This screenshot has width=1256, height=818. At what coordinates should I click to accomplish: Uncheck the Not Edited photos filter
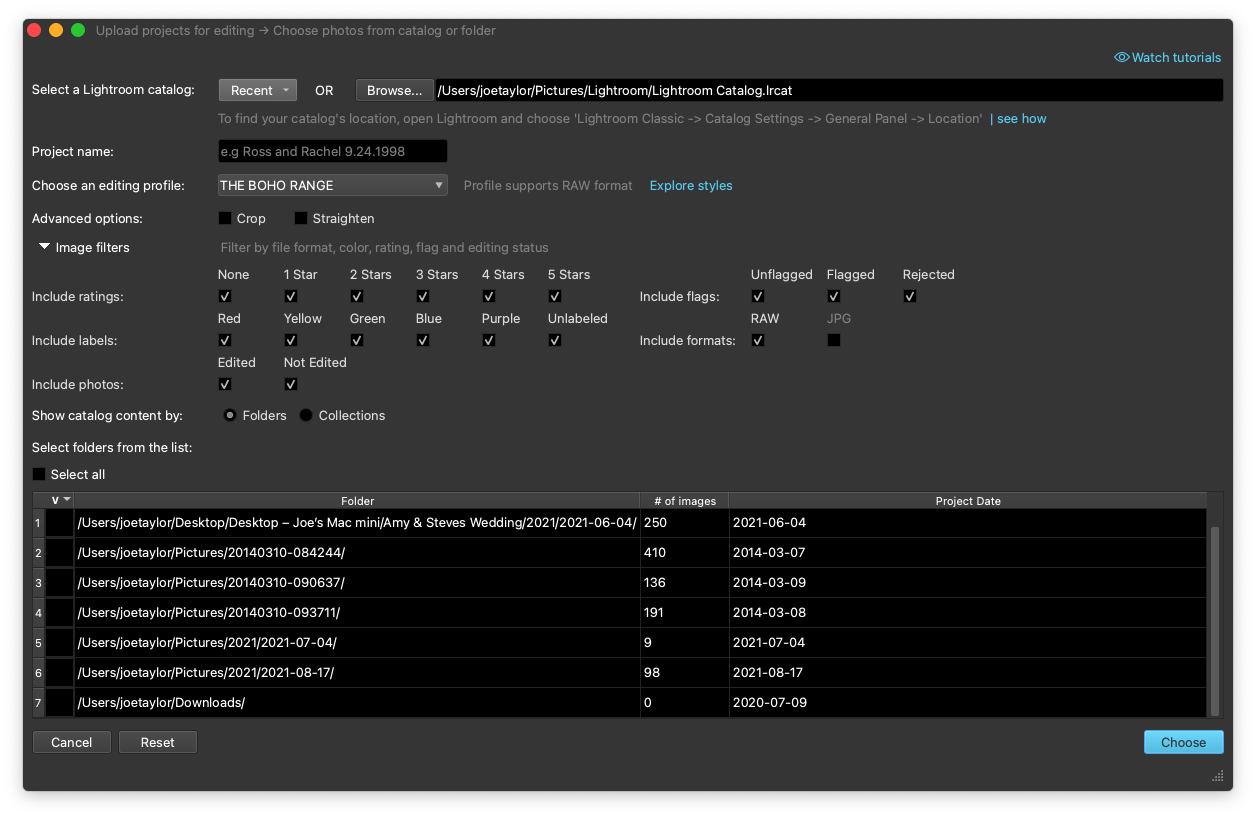[291, 384]
